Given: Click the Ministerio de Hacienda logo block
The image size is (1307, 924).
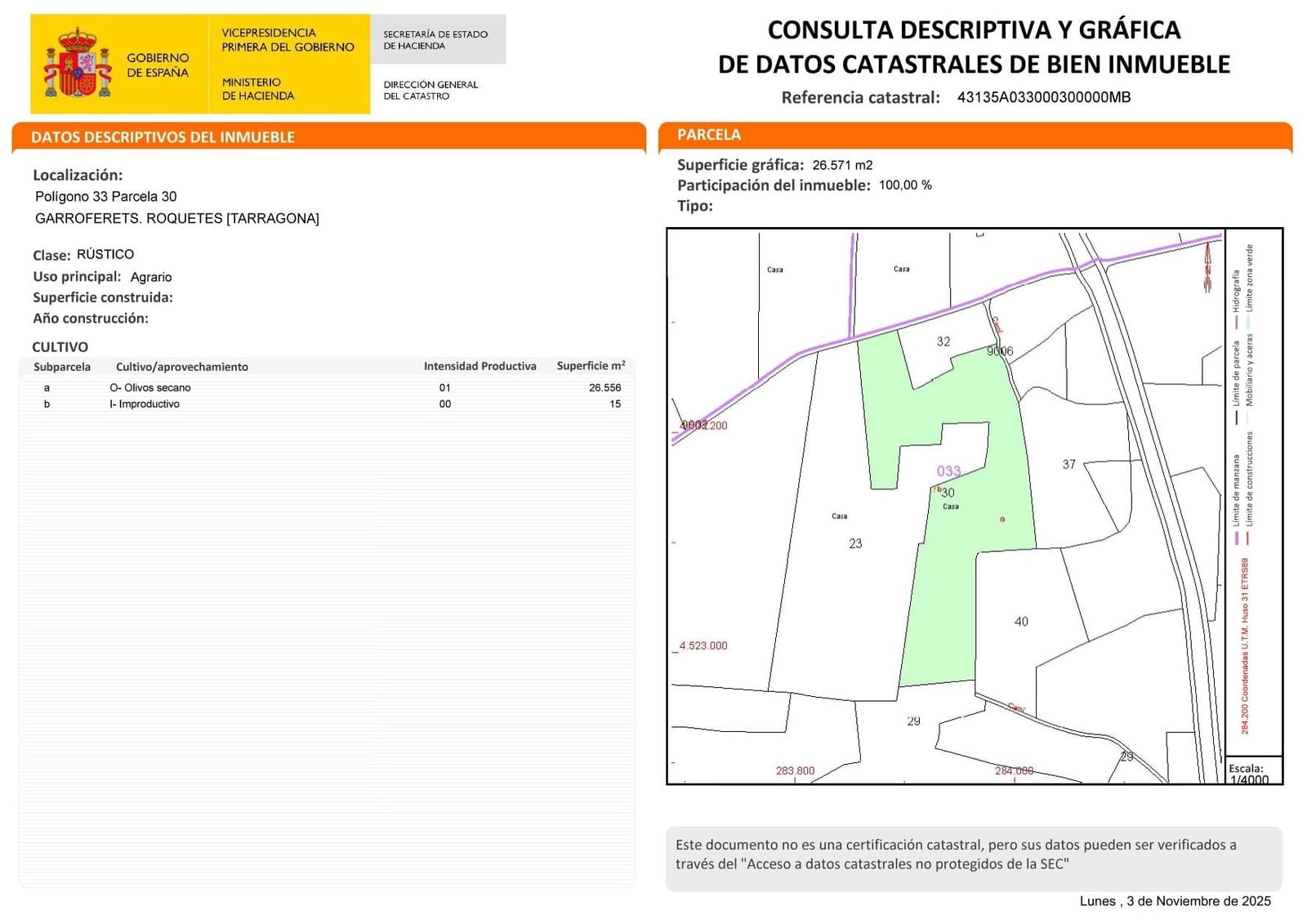Looking at the screenshot, I should click(258, 89).
